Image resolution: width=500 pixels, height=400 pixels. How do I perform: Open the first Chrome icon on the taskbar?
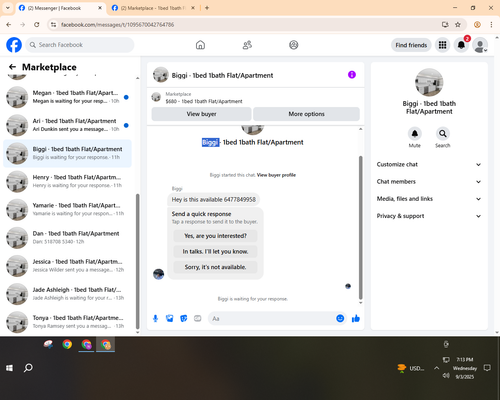tap(67, 344)
